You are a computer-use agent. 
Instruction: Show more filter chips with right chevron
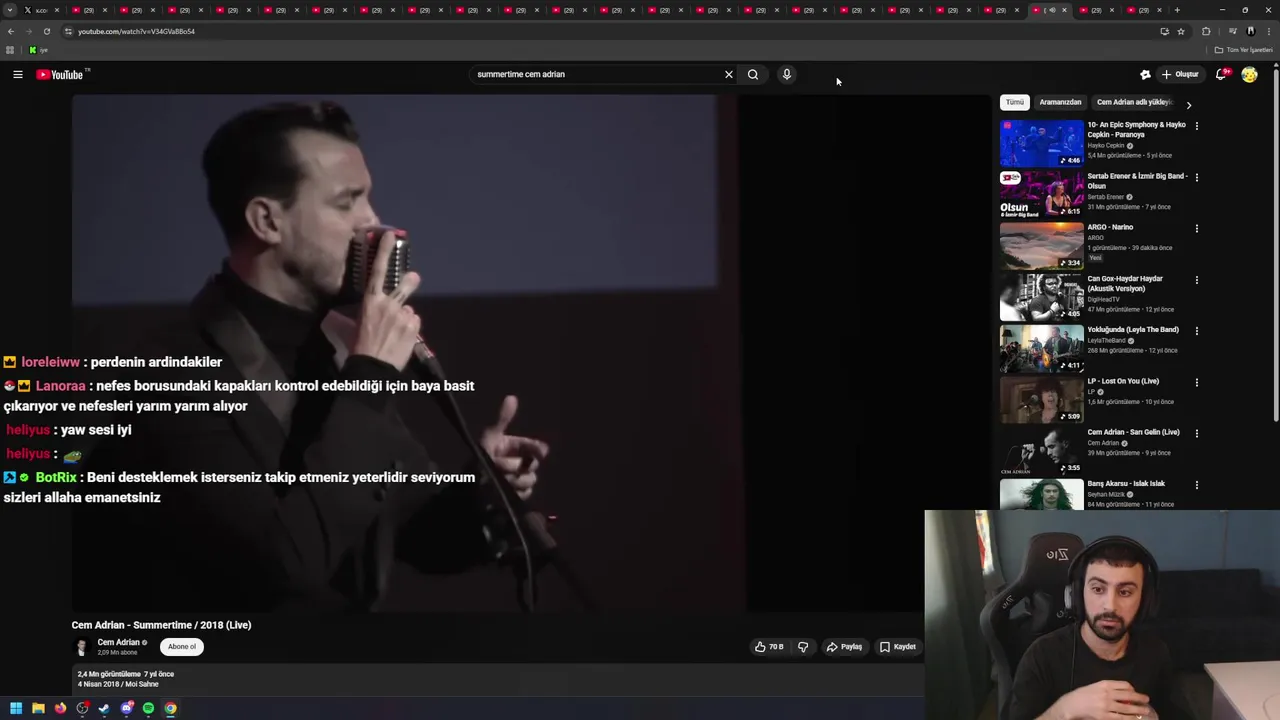[1188, 104]
